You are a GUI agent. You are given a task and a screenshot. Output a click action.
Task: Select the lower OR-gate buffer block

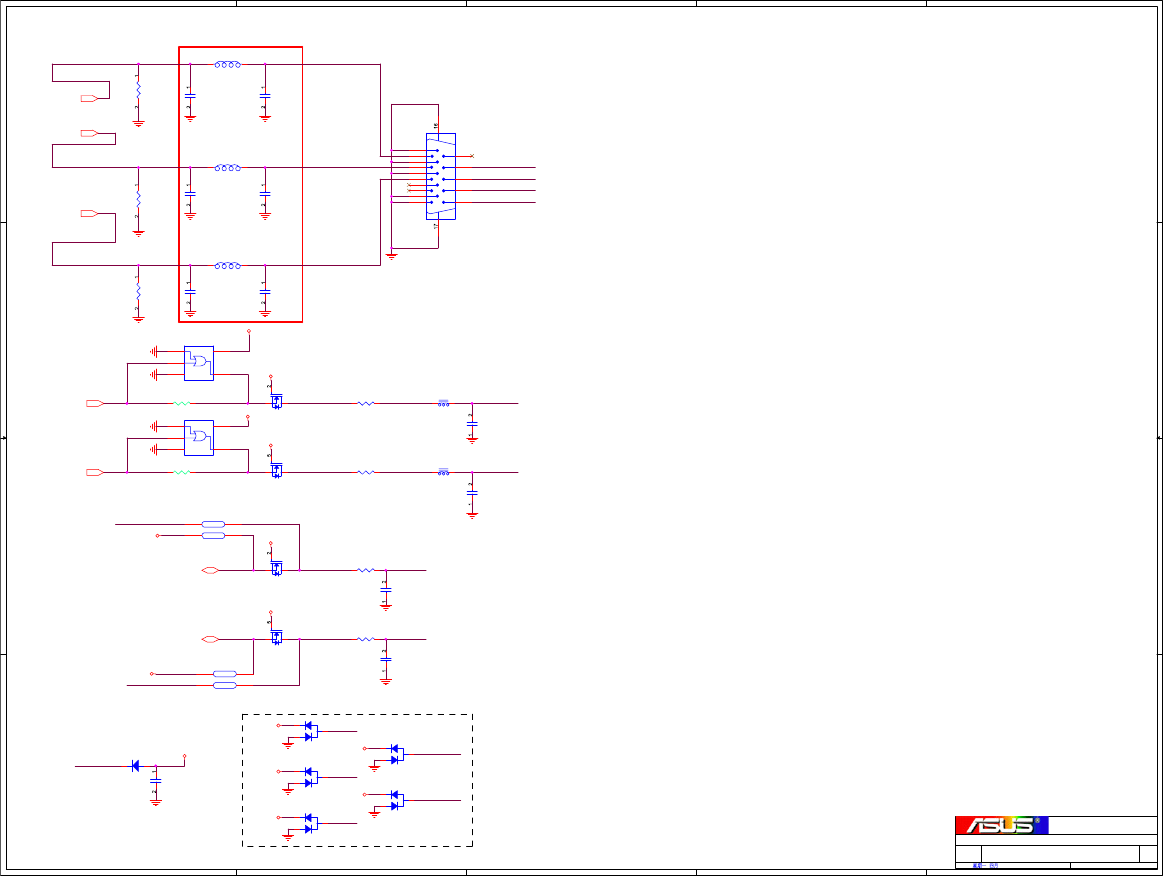(199, 438)
